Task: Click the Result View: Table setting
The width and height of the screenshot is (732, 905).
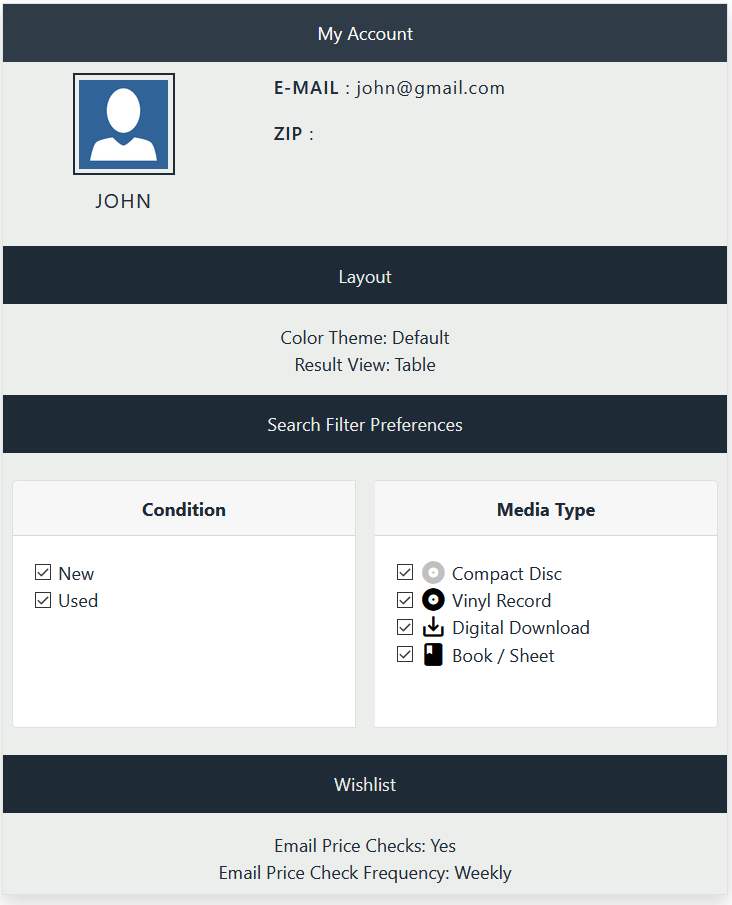Action: coord(365,365)
